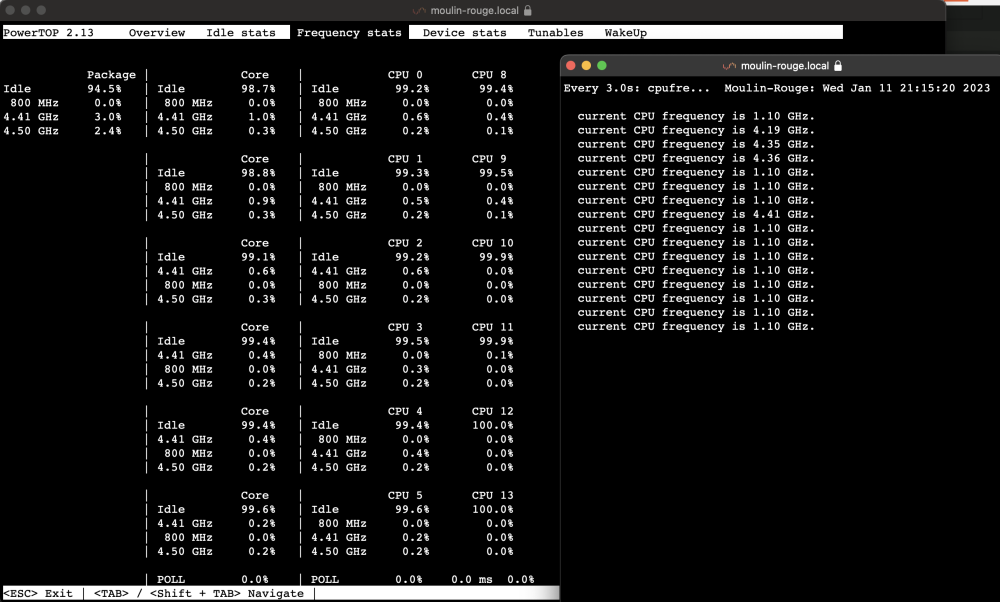1000x602 pixels.
Task: Select the CPU 11 column header
Action: click(x=492, y=327)
